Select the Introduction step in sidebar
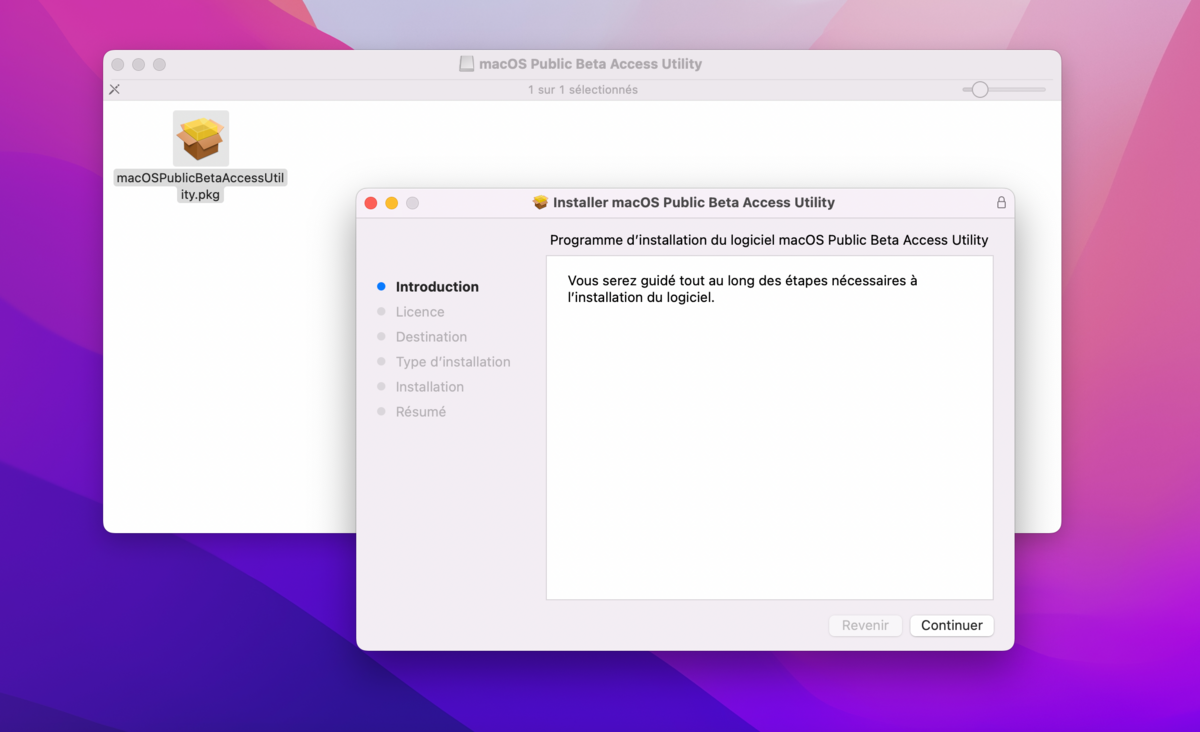The image size is (1200, 732). point(437,287)
